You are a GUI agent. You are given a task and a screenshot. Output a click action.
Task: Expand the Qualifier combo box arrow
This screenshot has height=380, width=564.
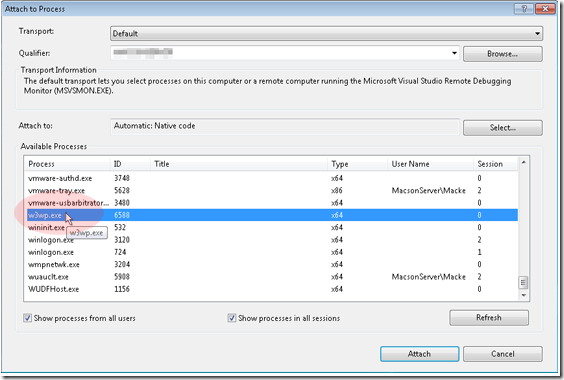[454, 53]
